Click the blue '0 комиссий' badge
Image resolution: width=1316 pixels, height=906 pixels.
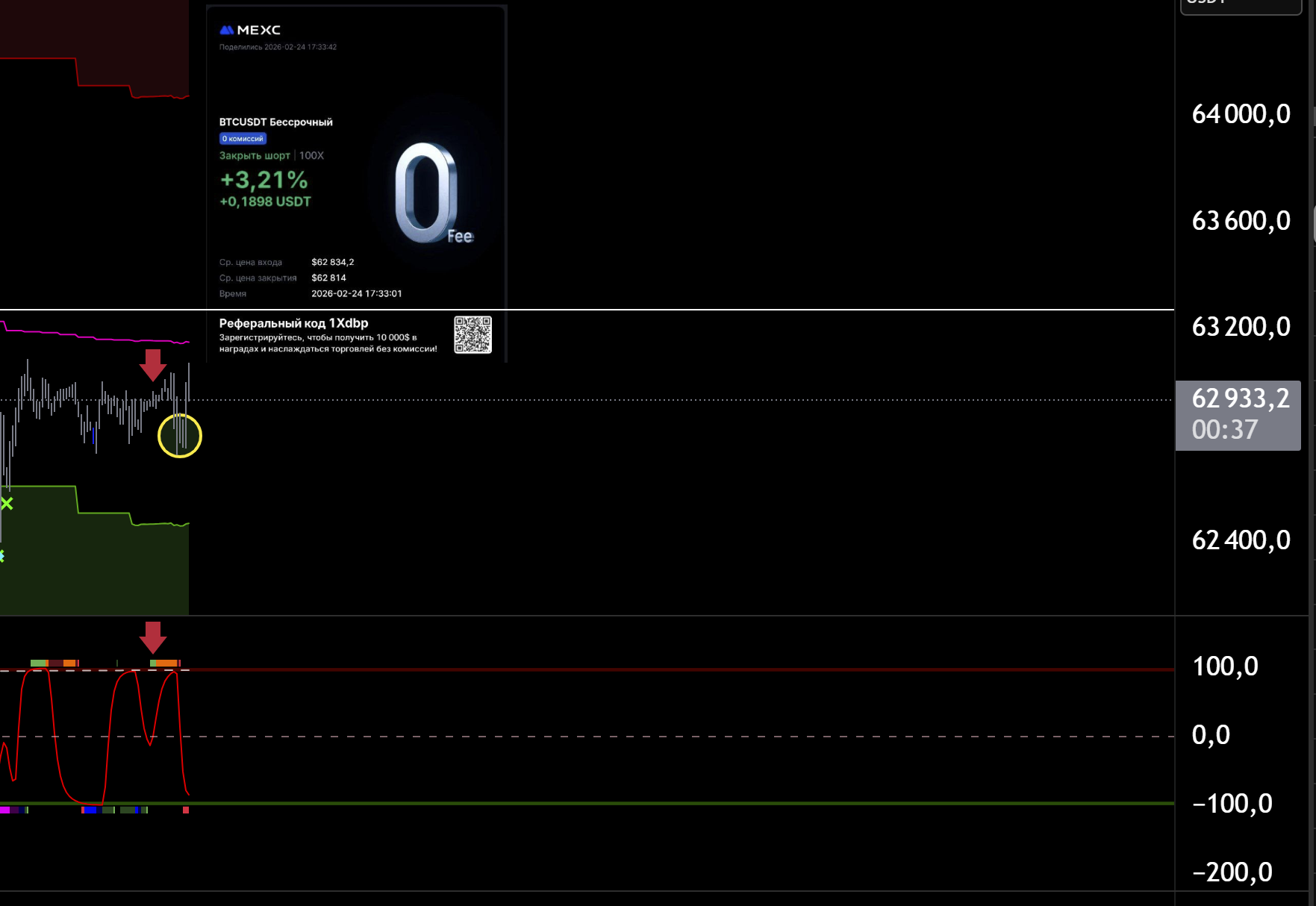coord(243,139)
